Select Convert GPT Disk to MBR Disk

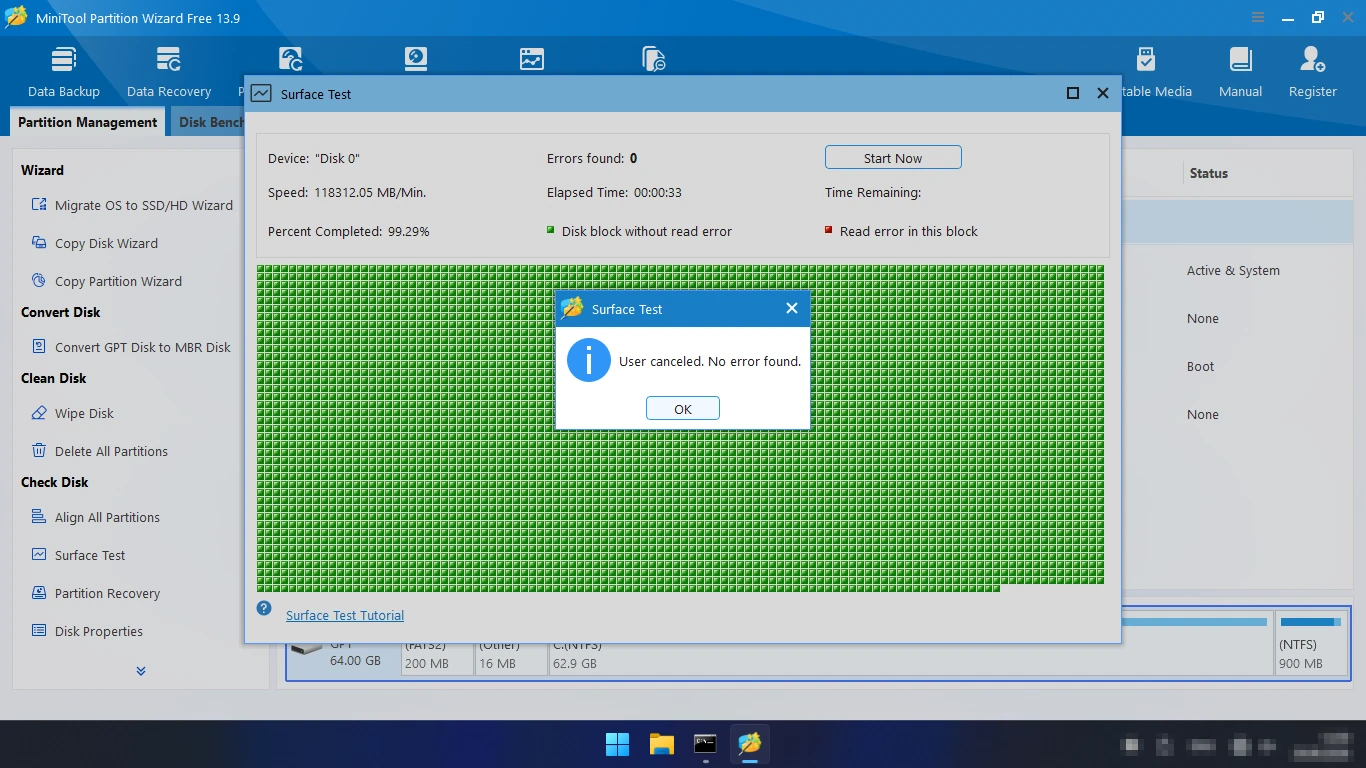[x=131, y=347]
